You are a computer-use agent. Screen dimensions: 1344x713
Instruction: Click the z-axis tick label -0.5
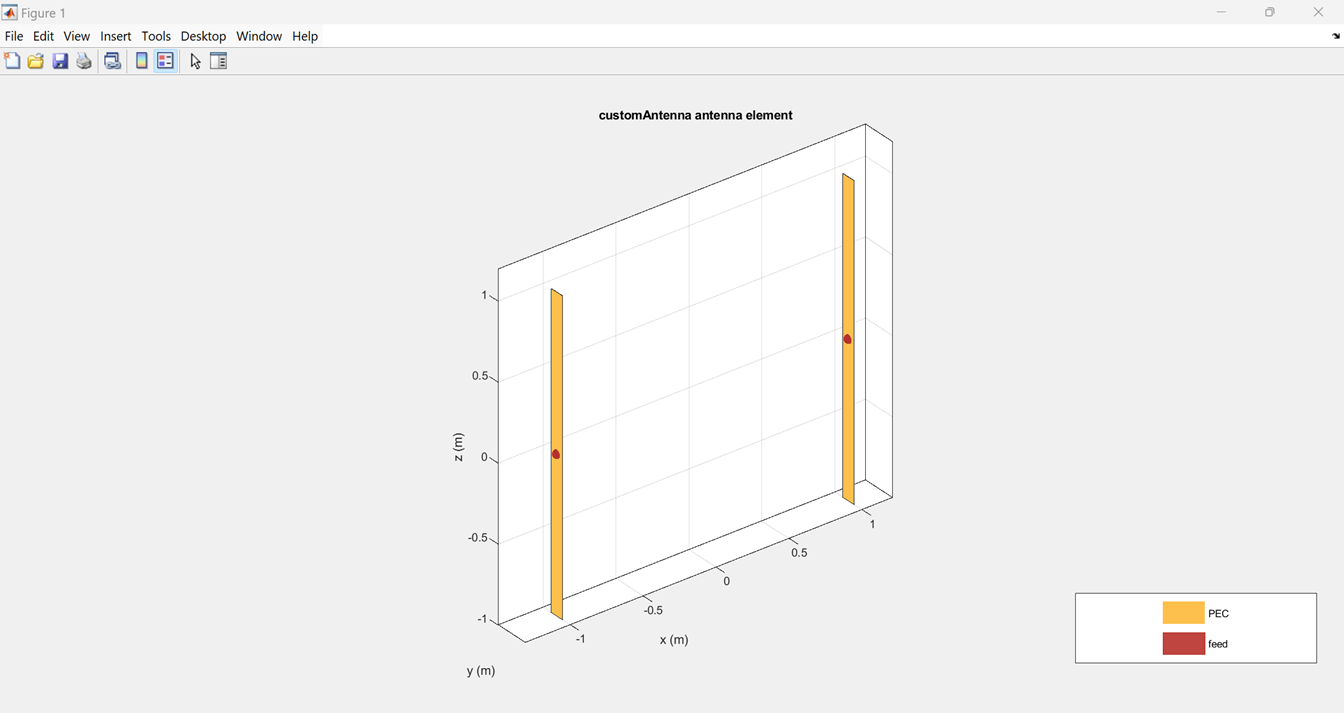coord(478,538)
